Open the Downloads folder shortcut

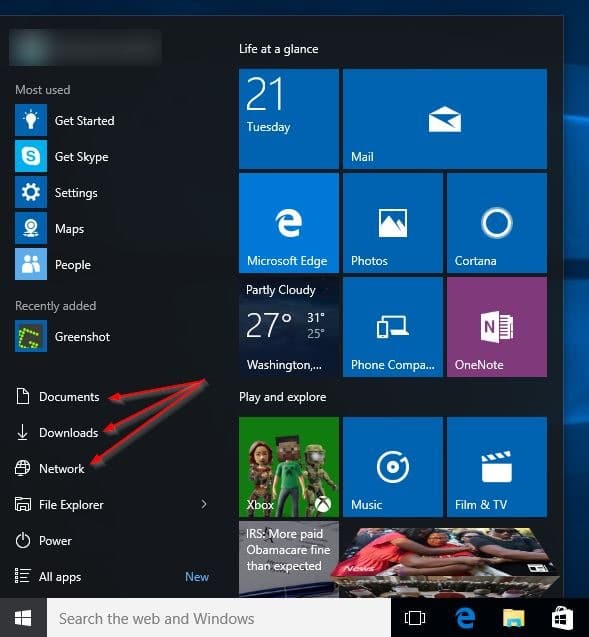tap(57, 432)
